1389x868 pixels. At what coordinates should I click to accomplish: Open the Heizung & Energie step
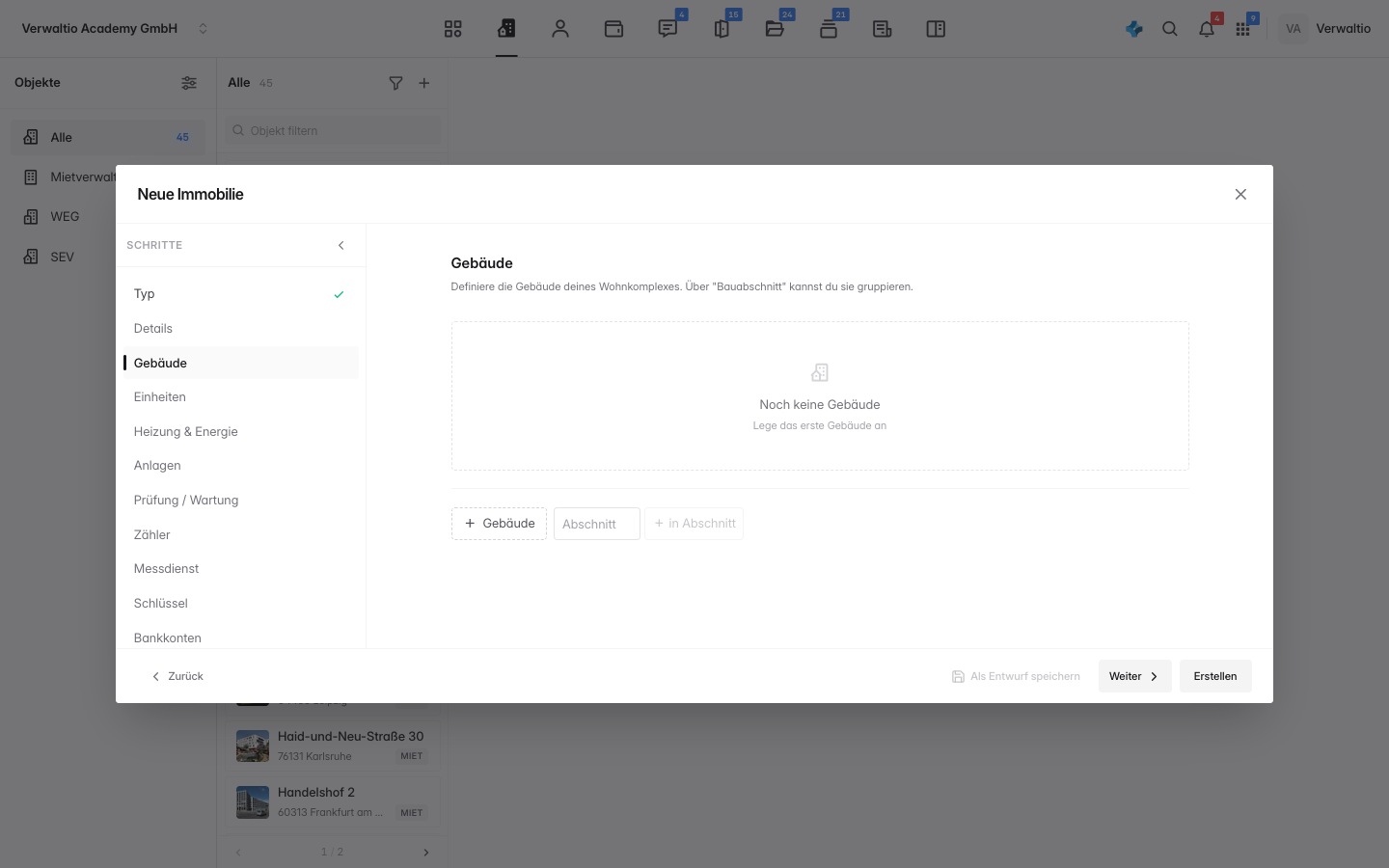pyautogui.click(x=240, y=432)
